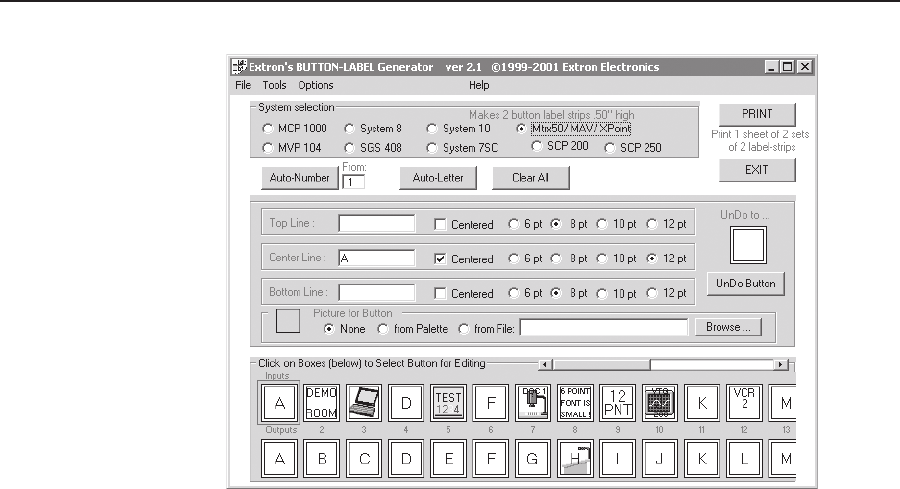Select input button 1 labeled A
Viewport: 900px width, 489px height.
[x=279, y=403]
